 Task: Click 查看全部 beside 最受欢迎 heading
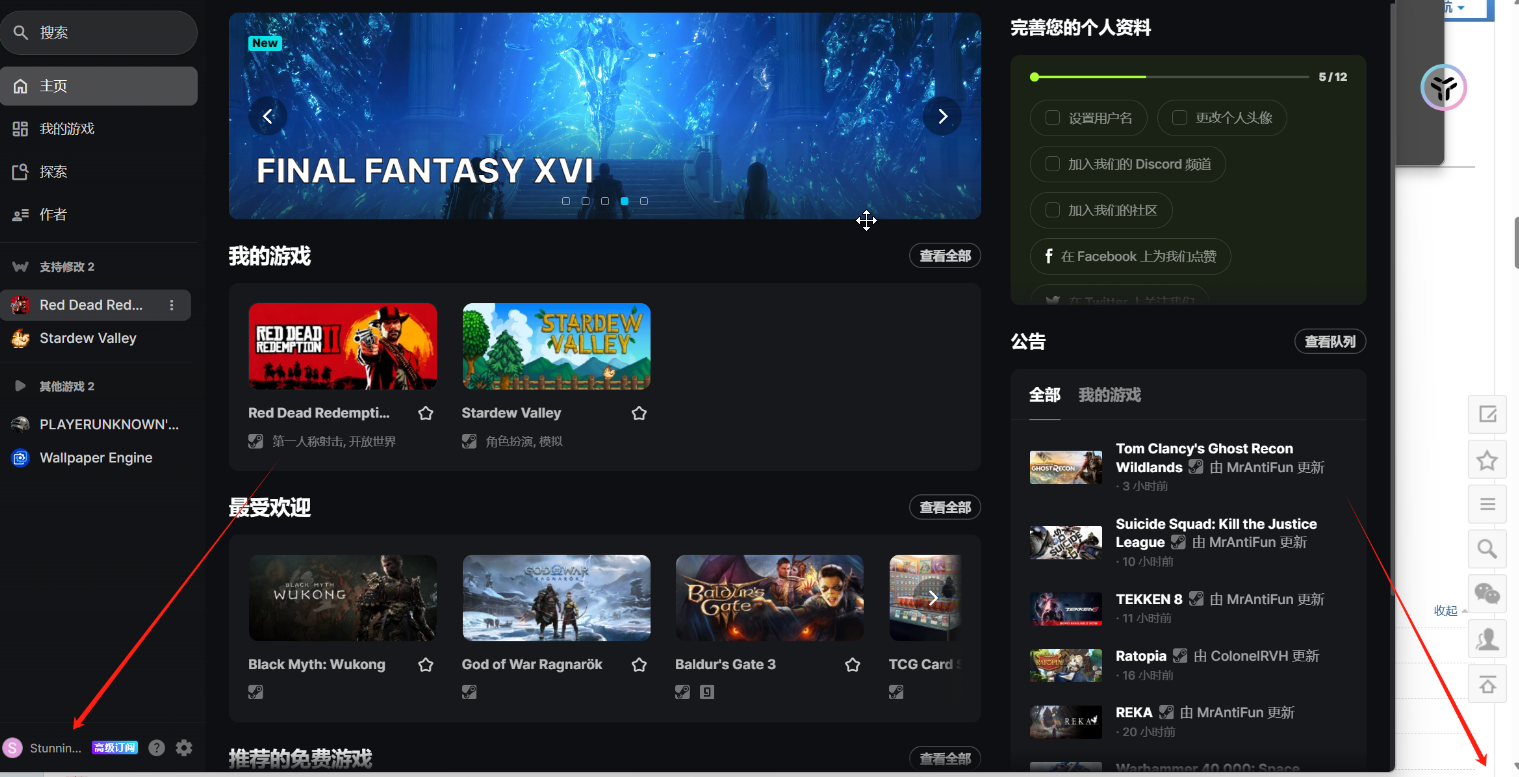coord(945,507)
